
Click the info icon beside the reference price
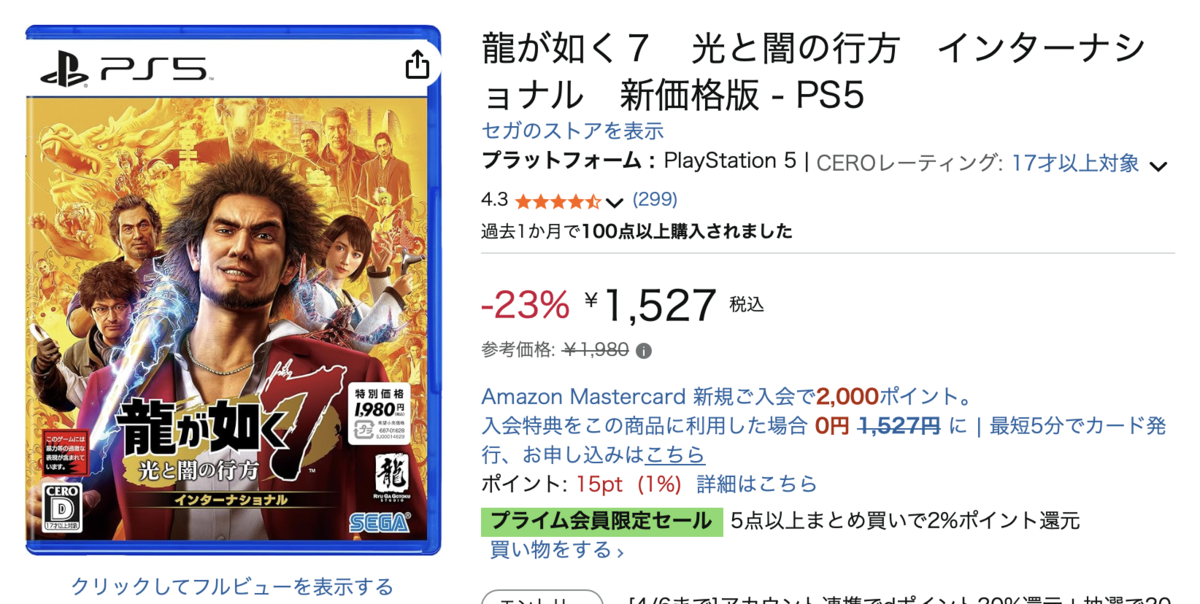[644, 351]
